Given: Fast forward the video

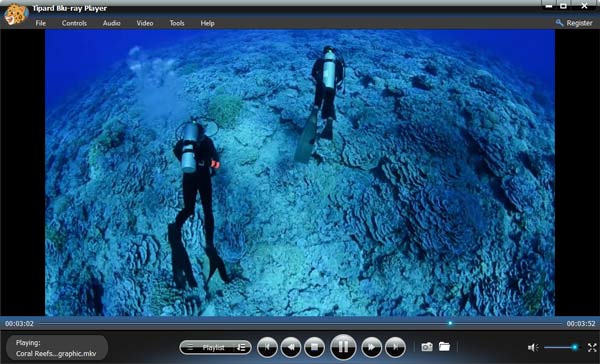Looking at the screenshot, I should pyautogui.click(x=371, y=347).
